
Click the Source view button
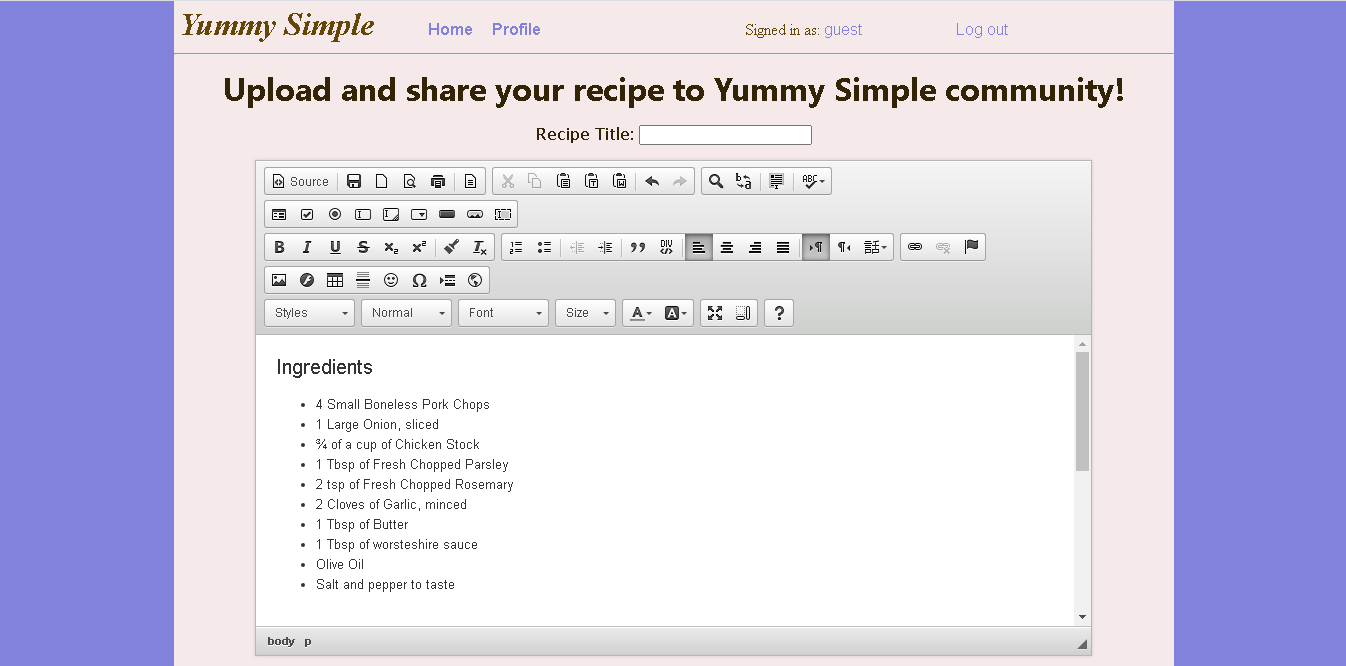301,181
